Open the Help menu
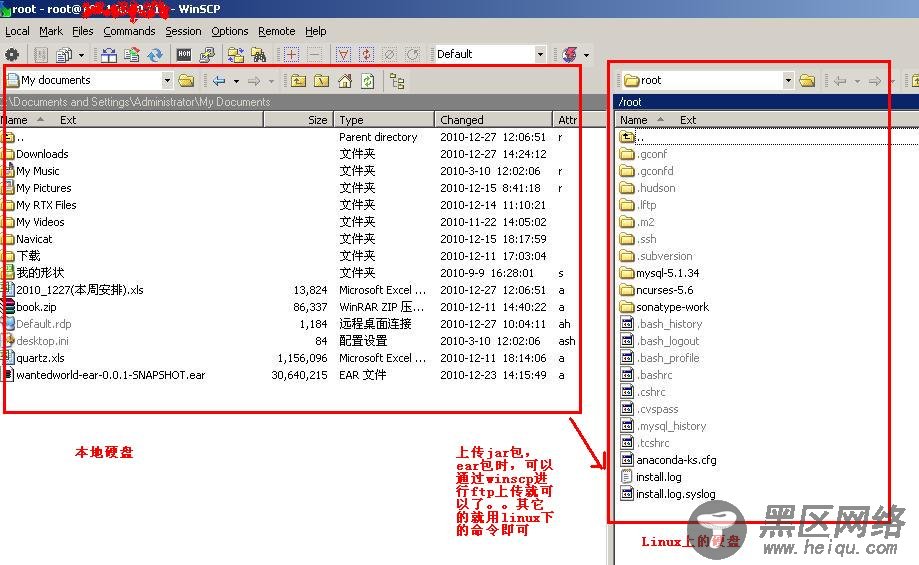The height and width of the screenshot is (565, 919). click(x=315, y=31)
